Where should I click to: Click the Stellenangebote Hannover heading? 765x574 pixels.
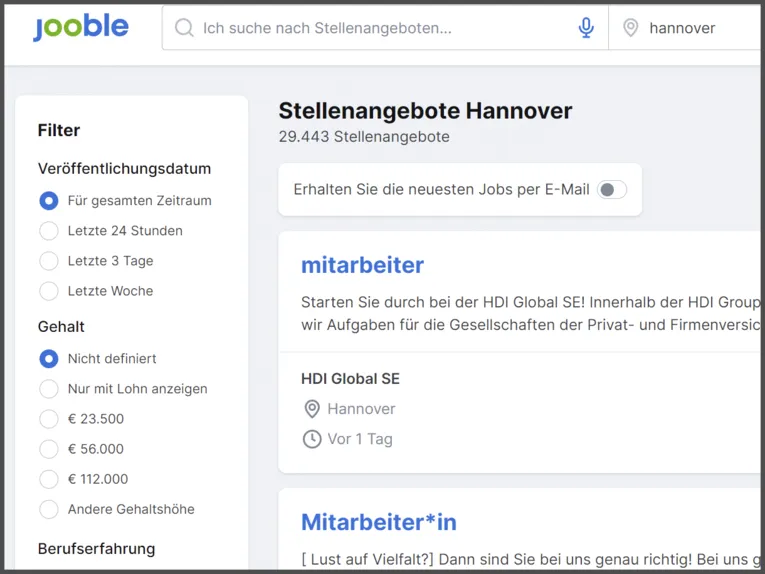point(425,111)
